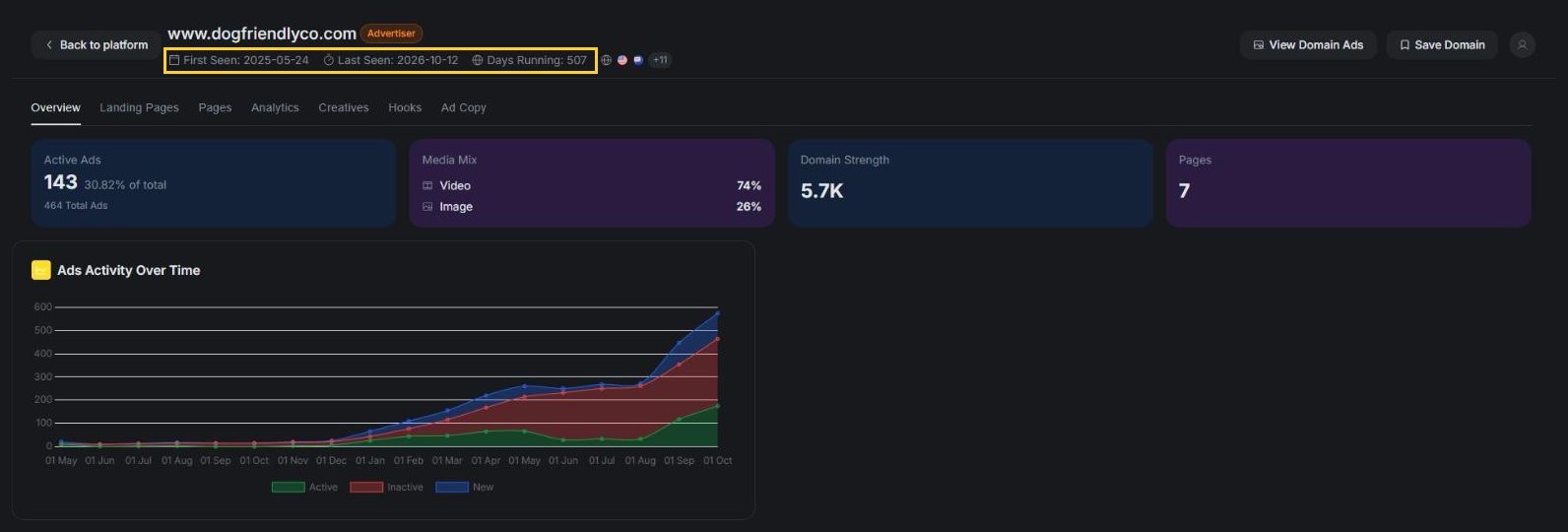Click the Domain Strength 5.7K value
The image size is (1568, 532).
[821, 191]
